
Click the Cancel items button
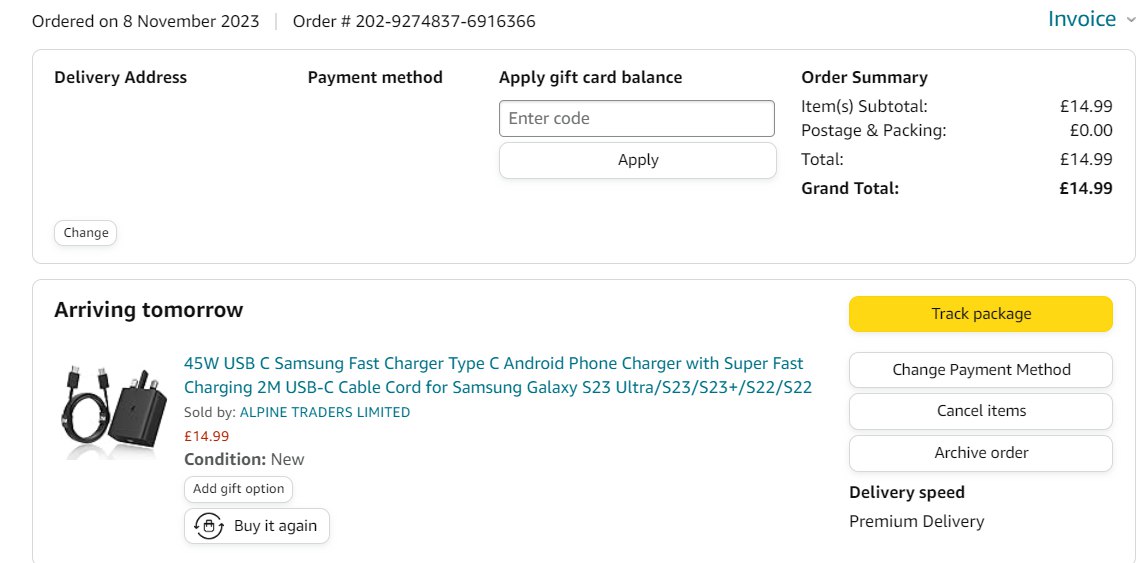click(980, 411)
